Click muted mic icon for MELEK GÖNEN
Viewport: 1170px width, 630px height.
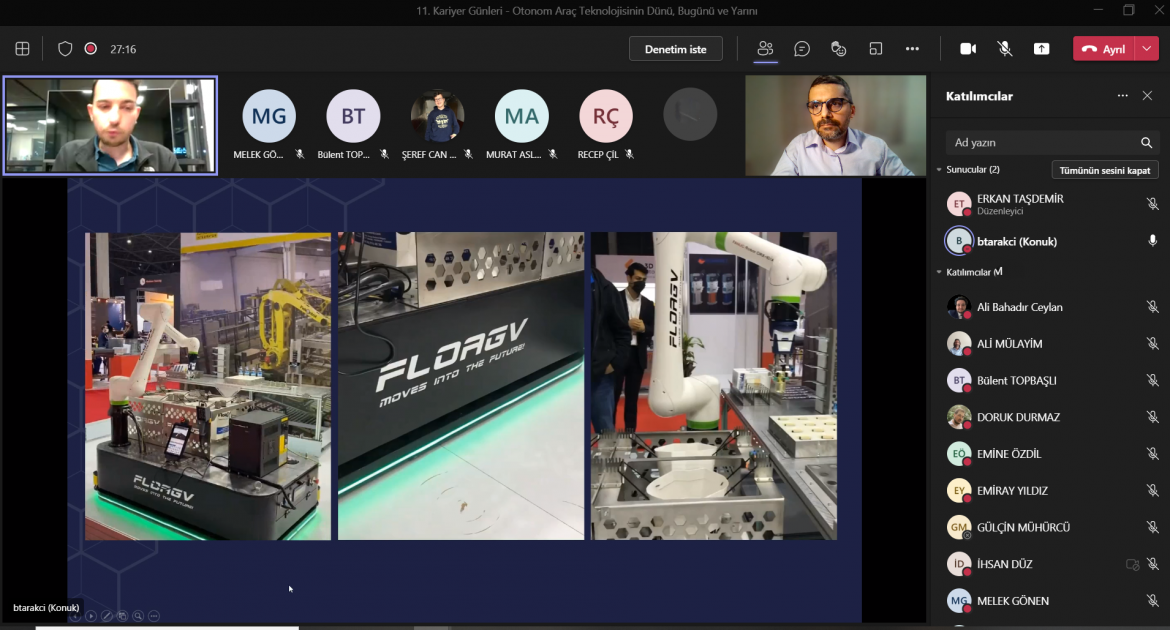click(x=1152, y=600)
